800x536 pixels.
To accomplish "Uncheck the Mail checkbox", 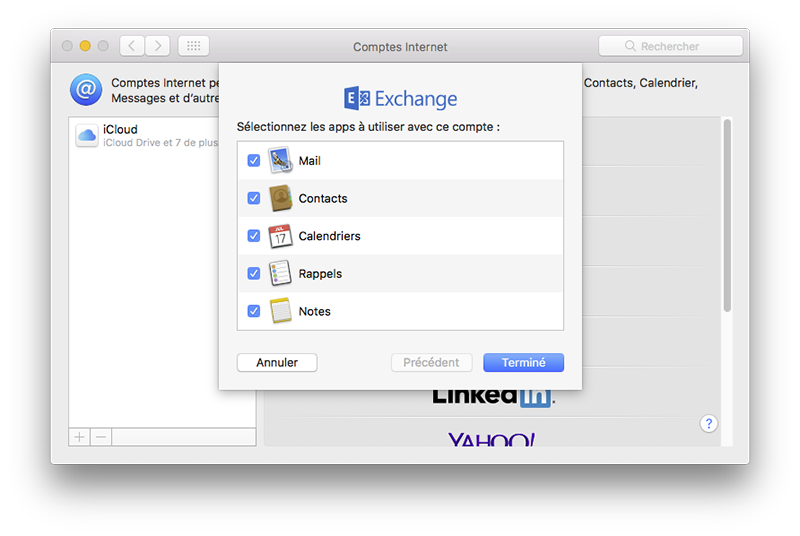I will tap(254, 160).
